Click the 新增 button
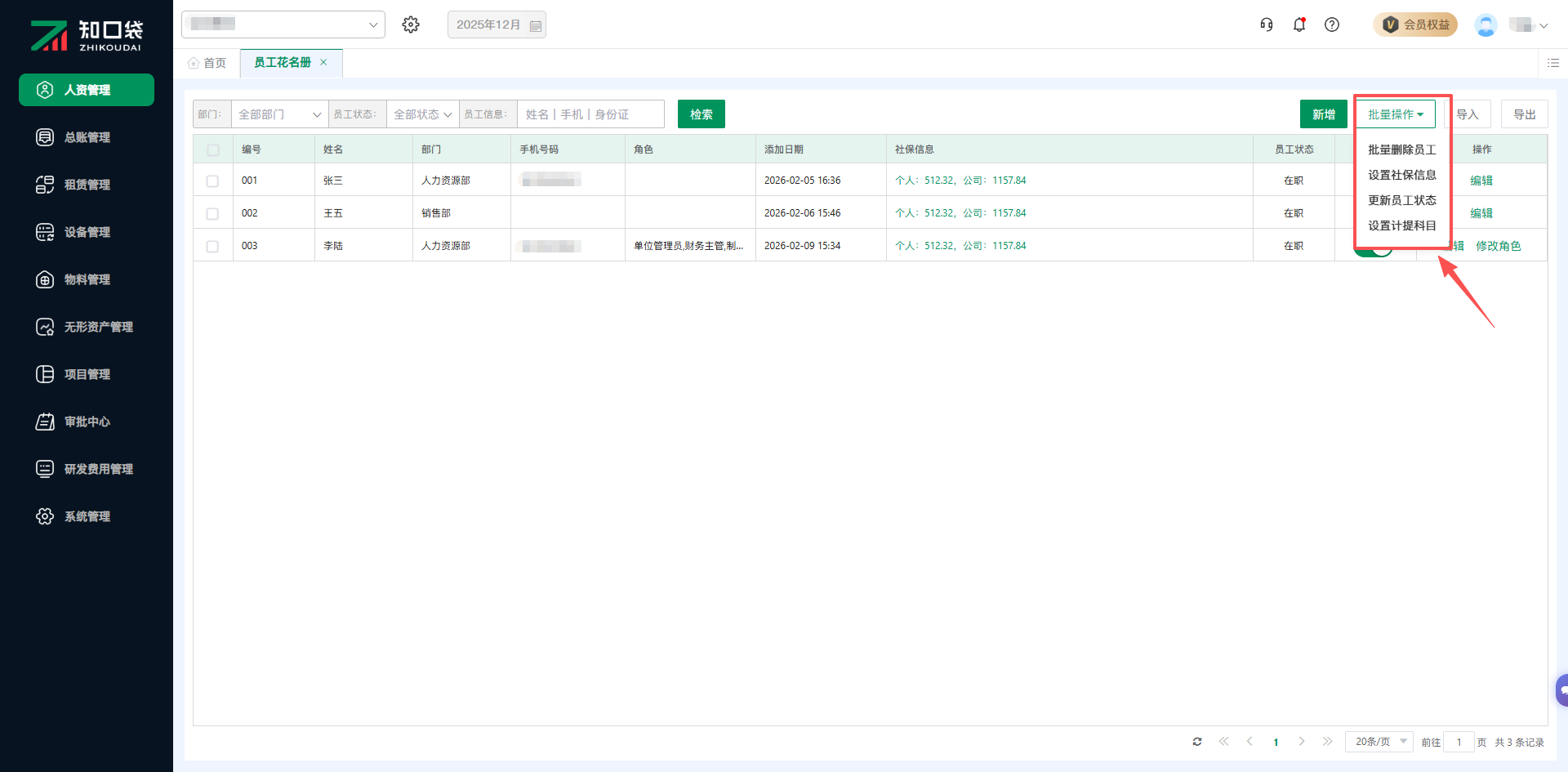The width and height of the screenshot is (1568, 772). coord(1324,114)
